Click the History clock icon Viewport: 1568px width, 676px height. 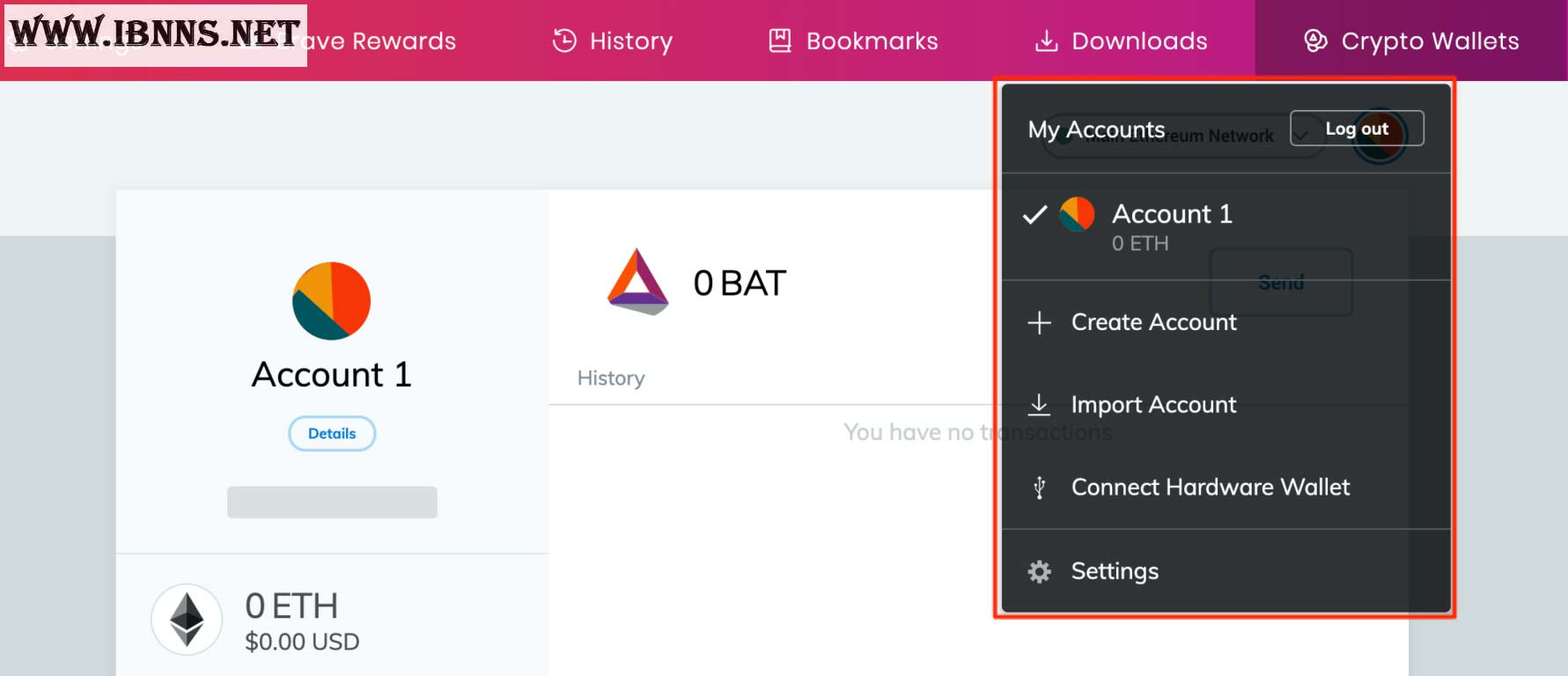pos(564,40)
